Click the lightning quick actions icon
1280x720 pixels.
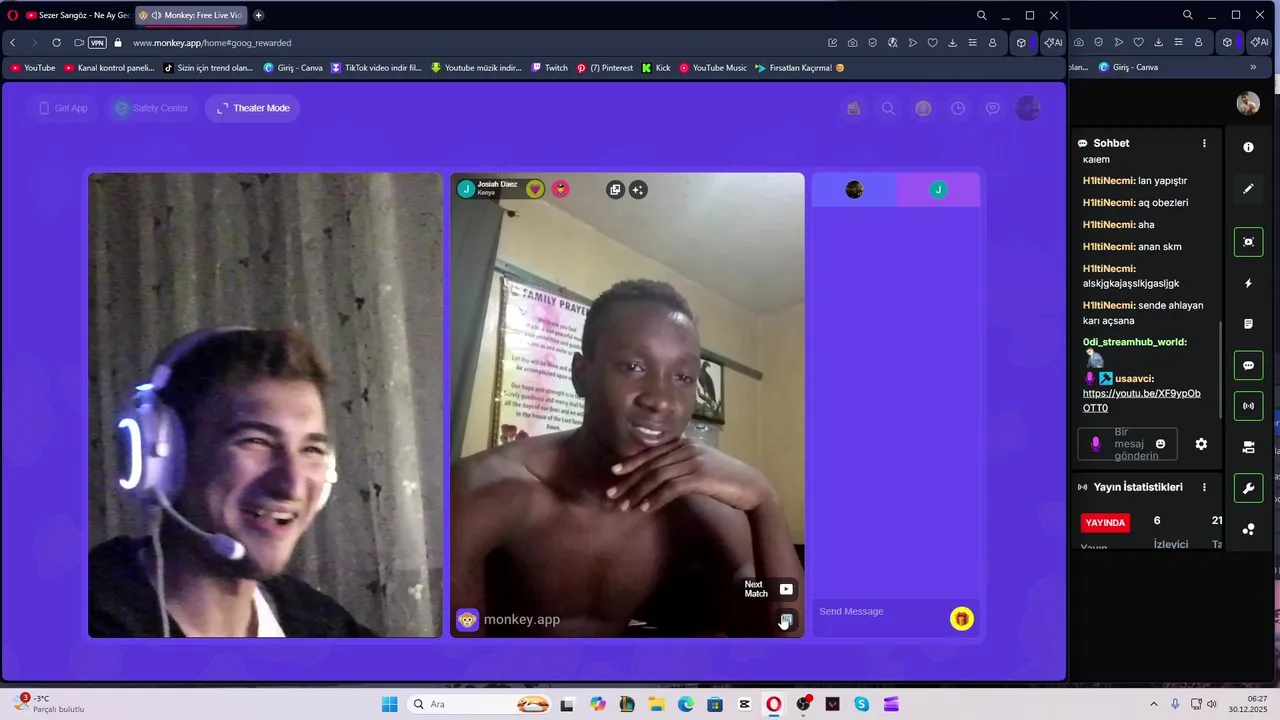(x=1248, y=283)
